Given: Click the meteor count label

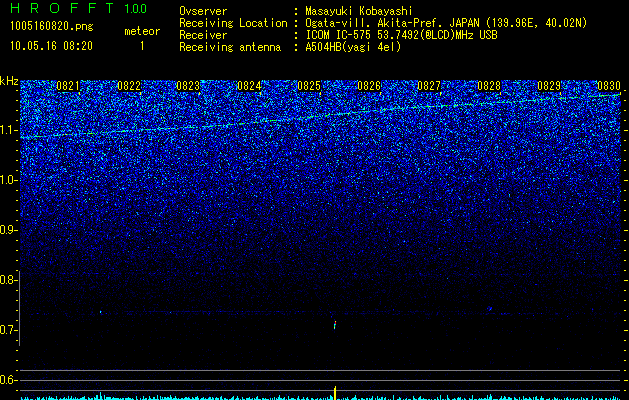Looking at the screenshot, I should pos(142,31).
